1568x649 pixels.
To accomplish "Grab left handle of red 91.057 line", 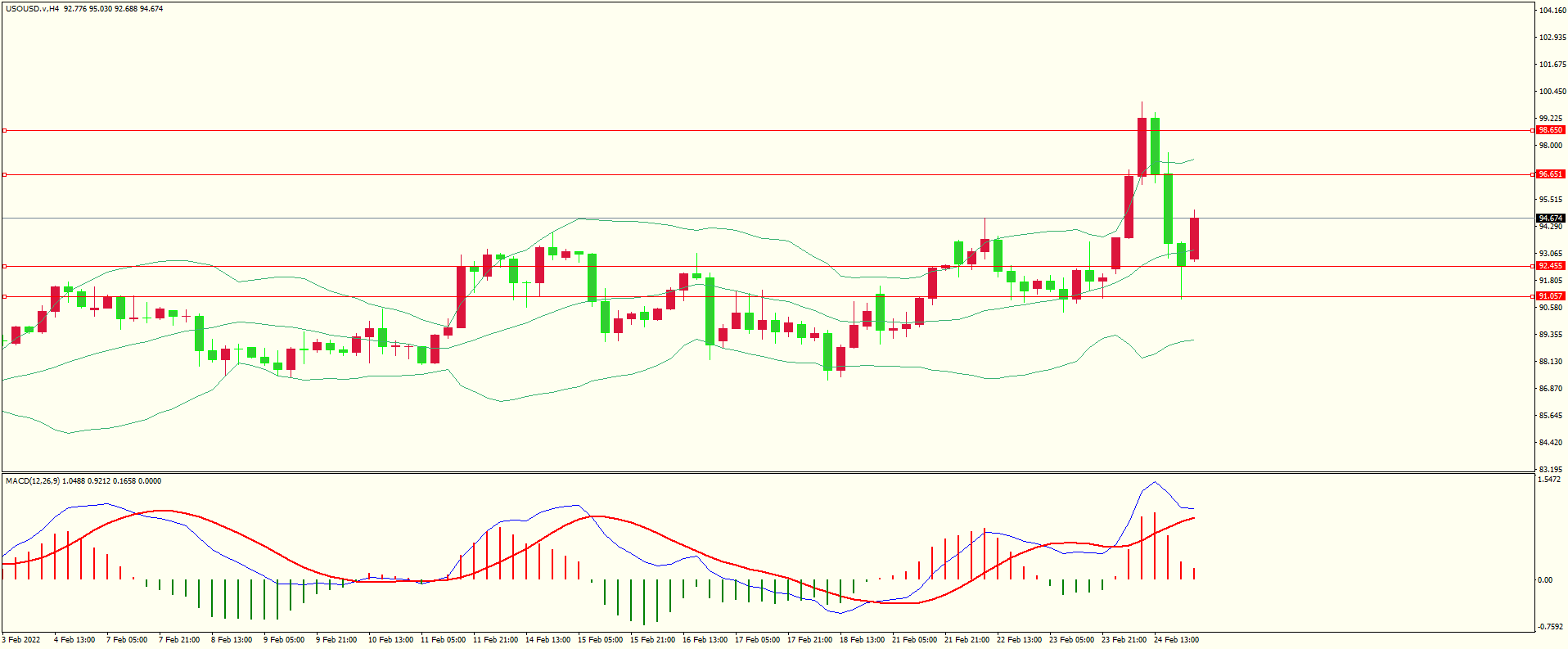I will point(4,296).
